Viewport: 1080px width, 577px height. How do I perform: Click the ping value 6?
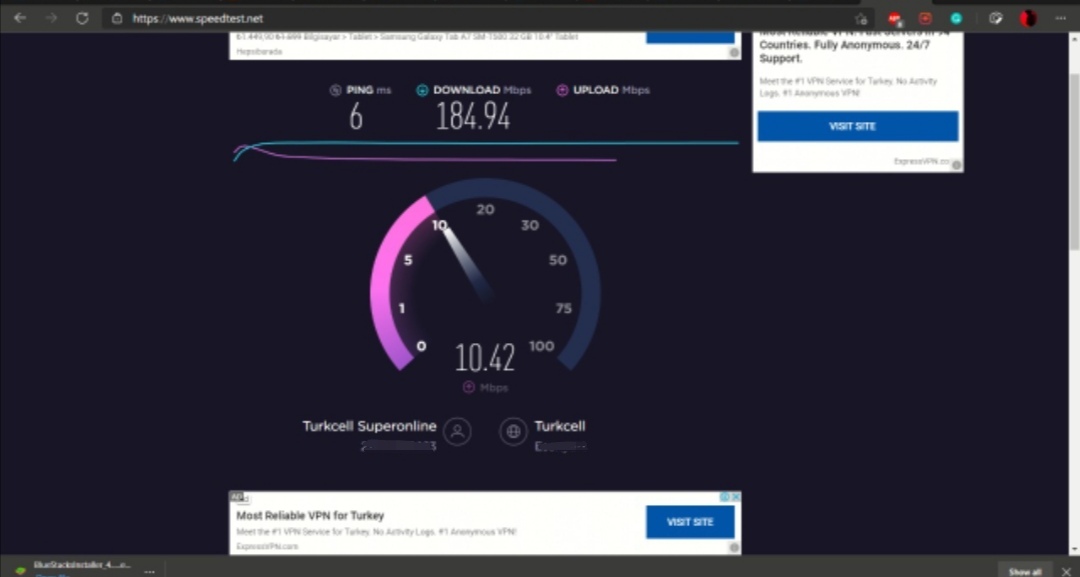click(x=355, y=117)
